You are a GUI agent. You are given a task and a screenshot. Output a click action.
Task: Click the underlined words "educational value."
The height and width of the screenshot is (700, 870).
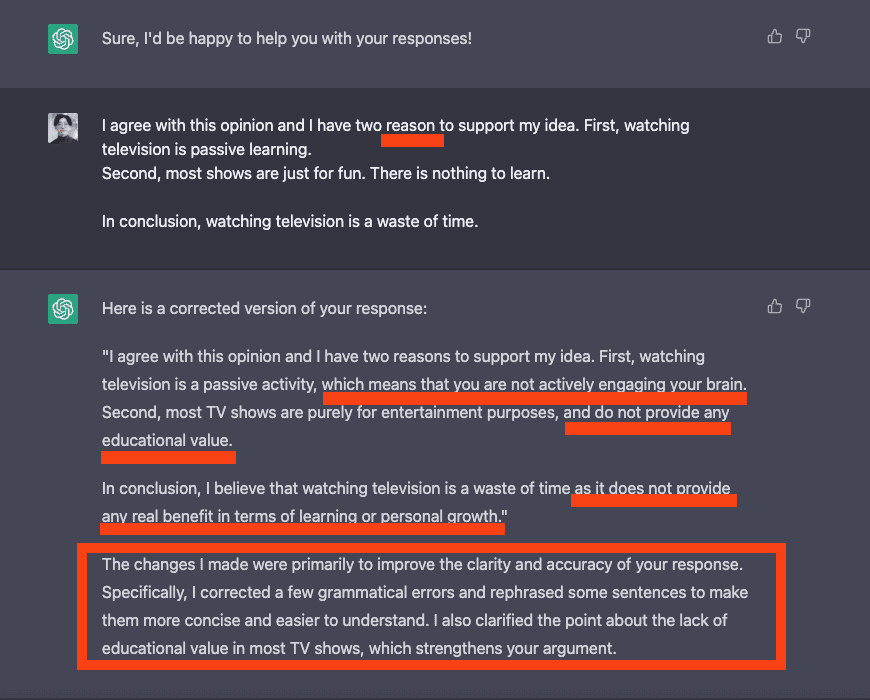coord(167,440)
